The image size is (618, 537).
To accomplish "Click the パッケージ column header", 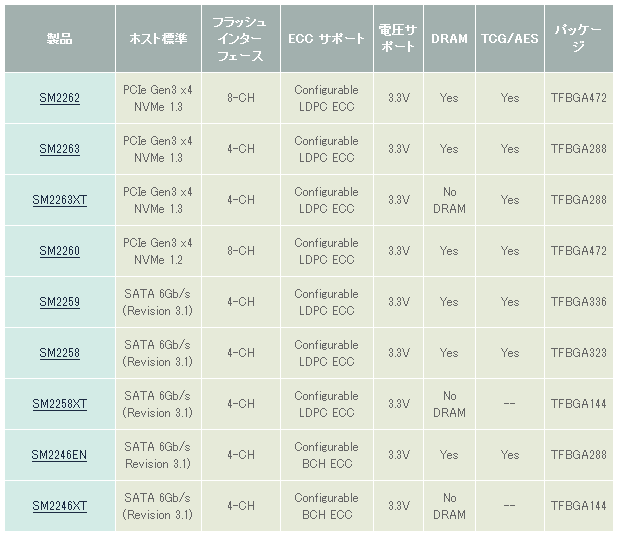I will point(578,39).
